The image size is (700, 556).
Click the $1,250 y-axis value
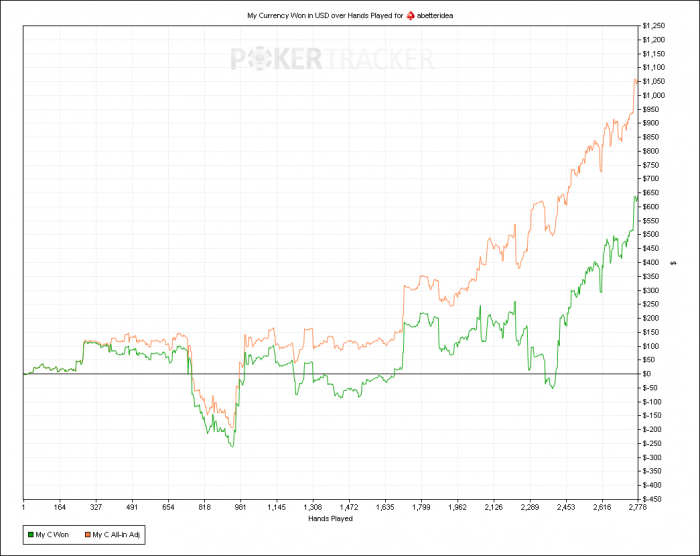point(654,26)
